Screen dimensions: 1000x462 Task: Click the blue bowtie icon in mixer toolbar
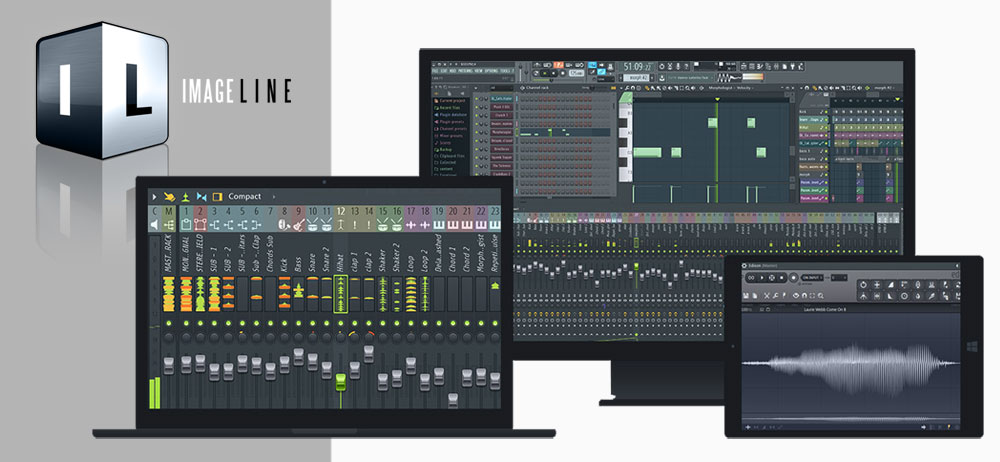pyautogui.click(x=202, y=197)
